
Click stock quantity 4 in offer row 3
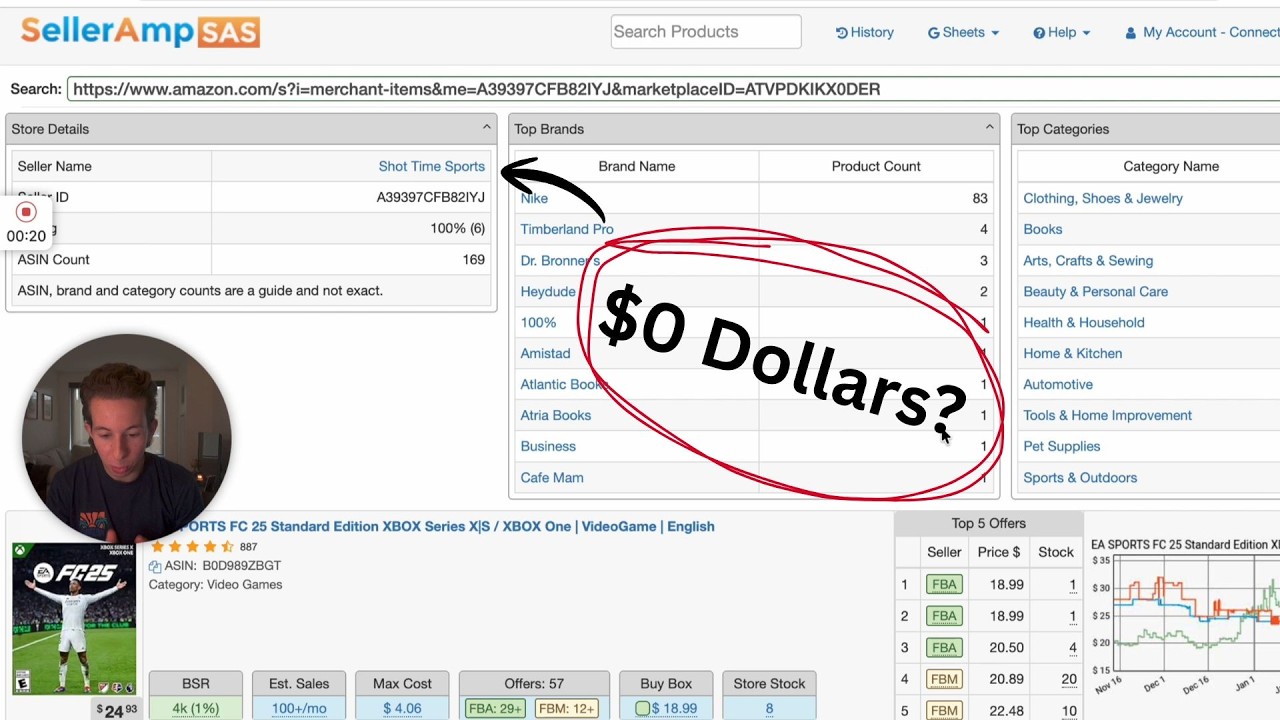click(x=1073, y=648)
